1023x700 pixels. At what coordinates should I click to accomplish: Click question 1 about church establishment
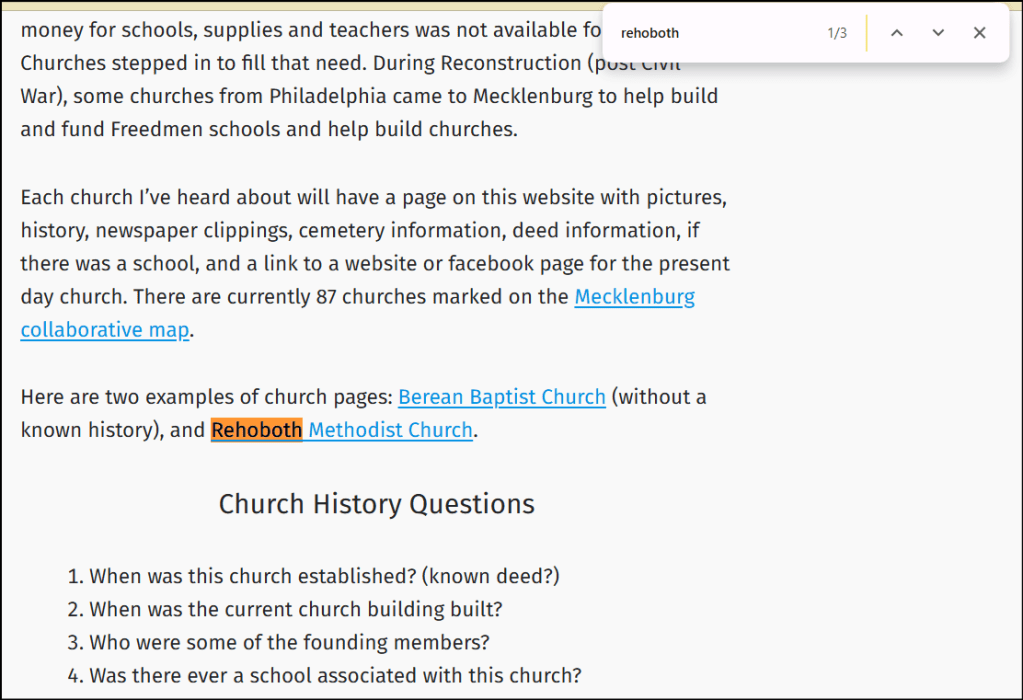click(324, 576)
